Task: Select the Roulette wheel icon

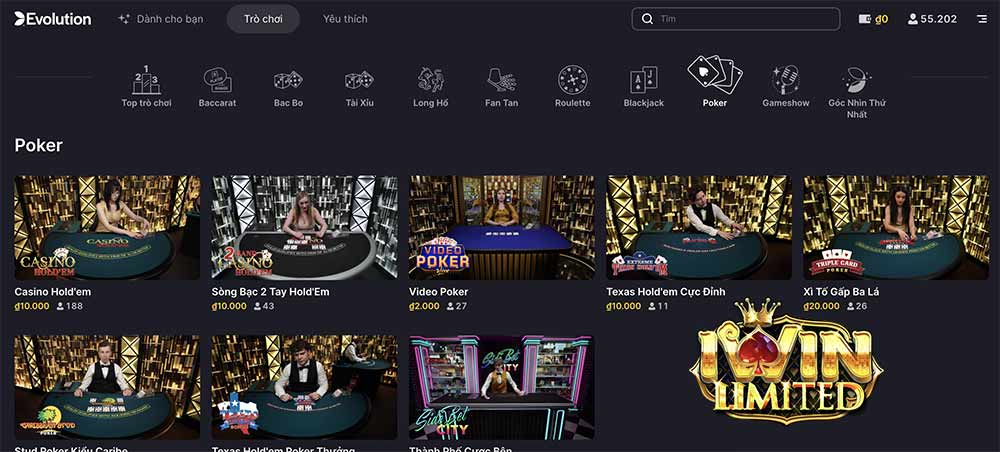Action: click(573, 80)
